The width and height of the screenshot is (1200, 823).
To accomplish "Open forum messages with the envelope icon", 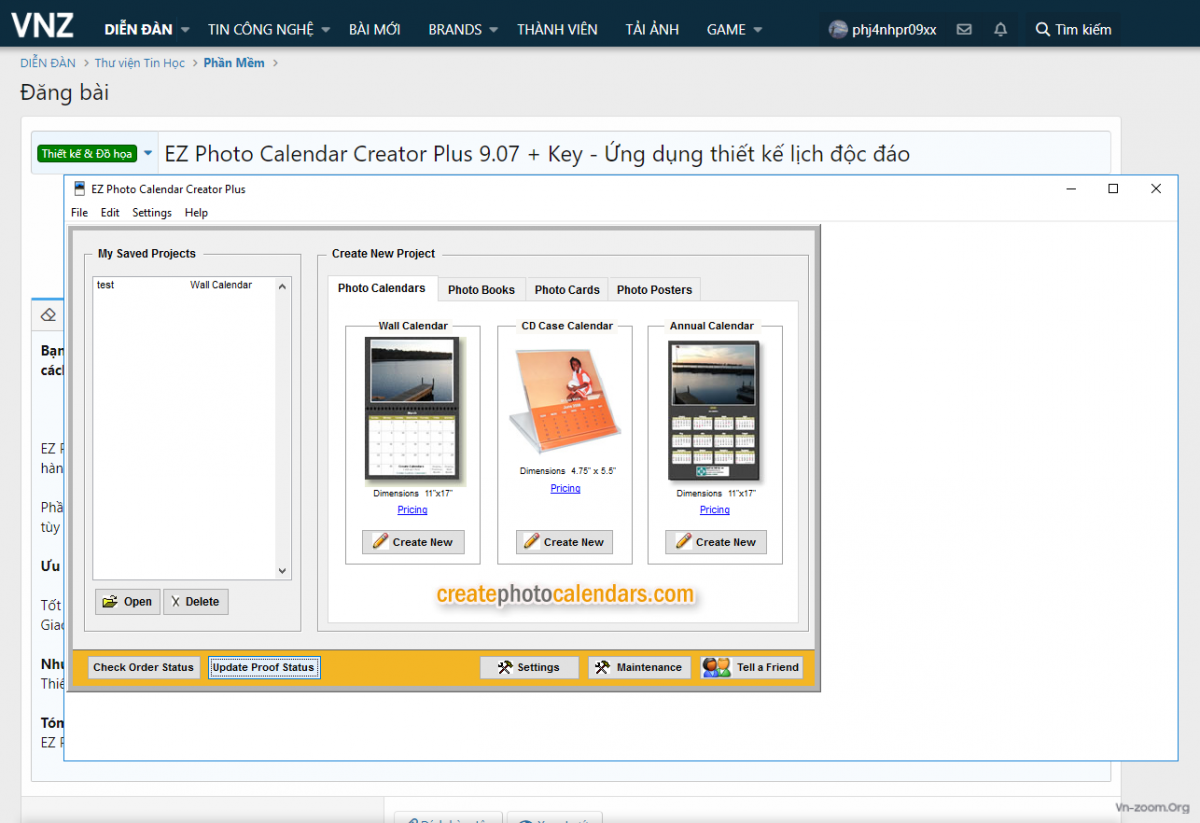I will pyautogui.click(x=964, y=29).
